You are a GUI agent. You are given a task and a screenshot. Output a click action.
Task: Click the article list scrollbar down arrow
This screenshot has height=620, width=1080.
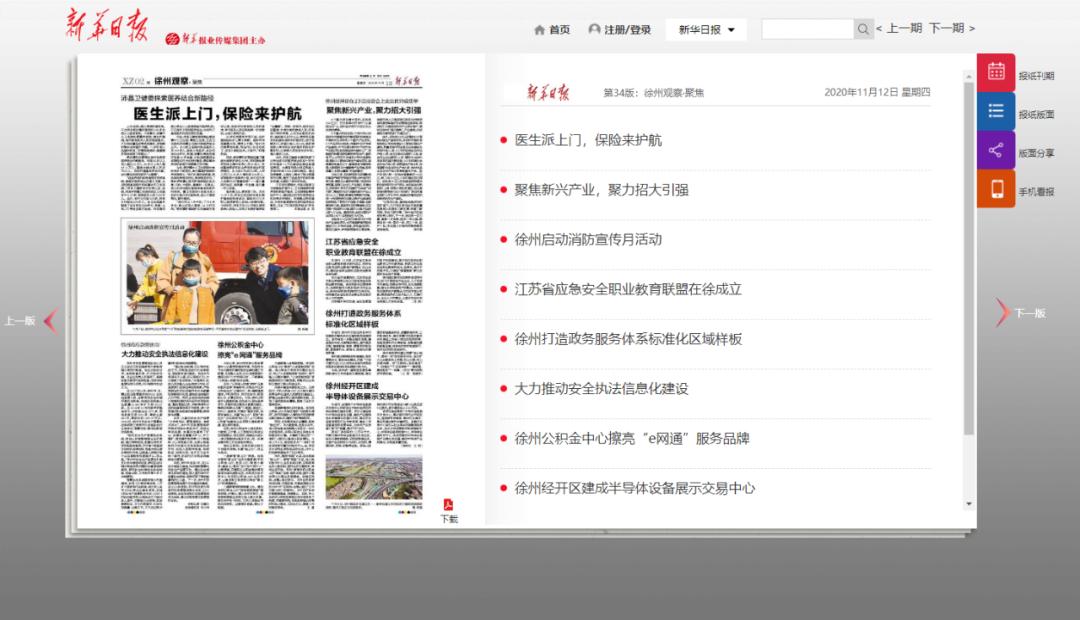click(x=968, y=503)
